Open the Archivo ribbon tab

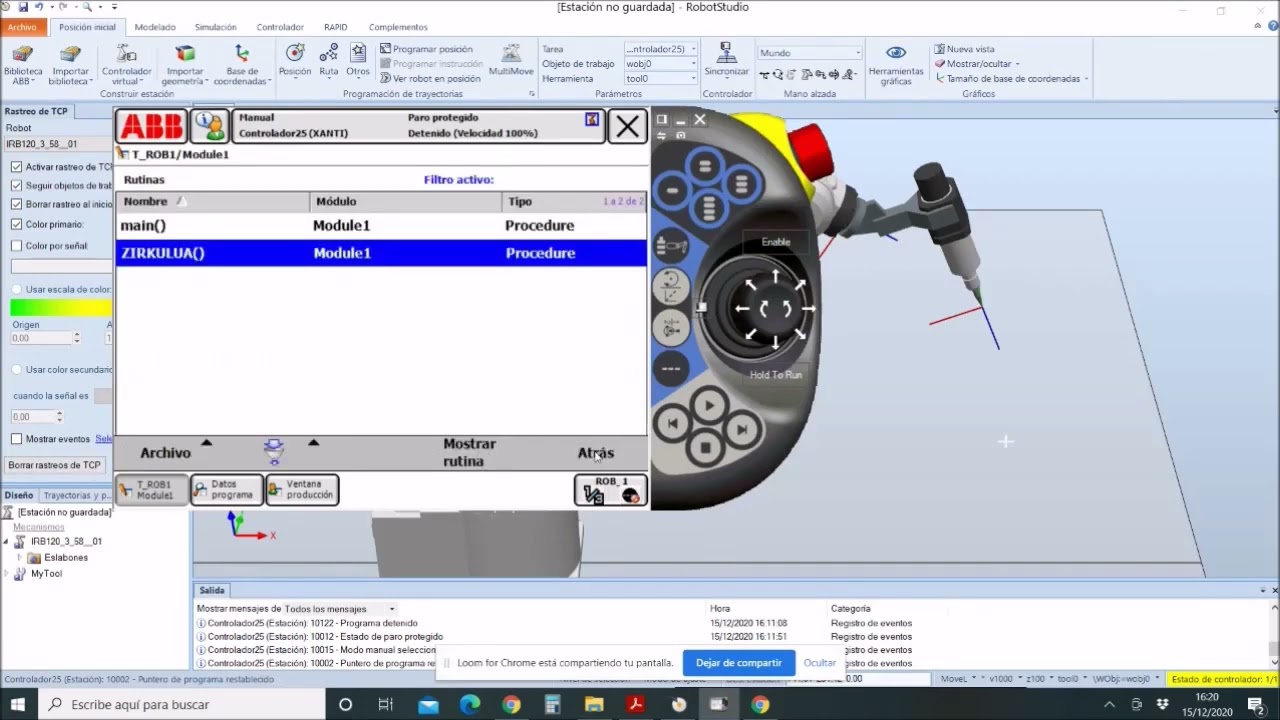pyautogui.click(x=22, y=27)
